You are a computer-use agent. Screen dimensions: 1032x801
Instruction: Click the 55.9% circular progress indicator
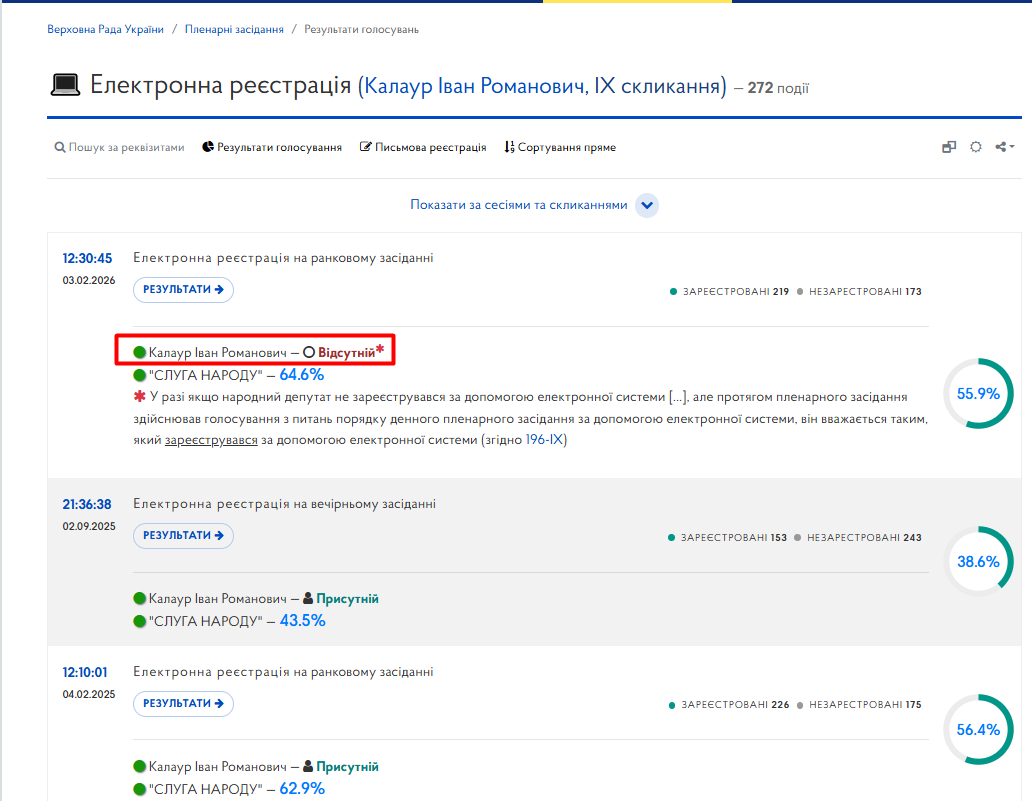[x=978, y=394]
